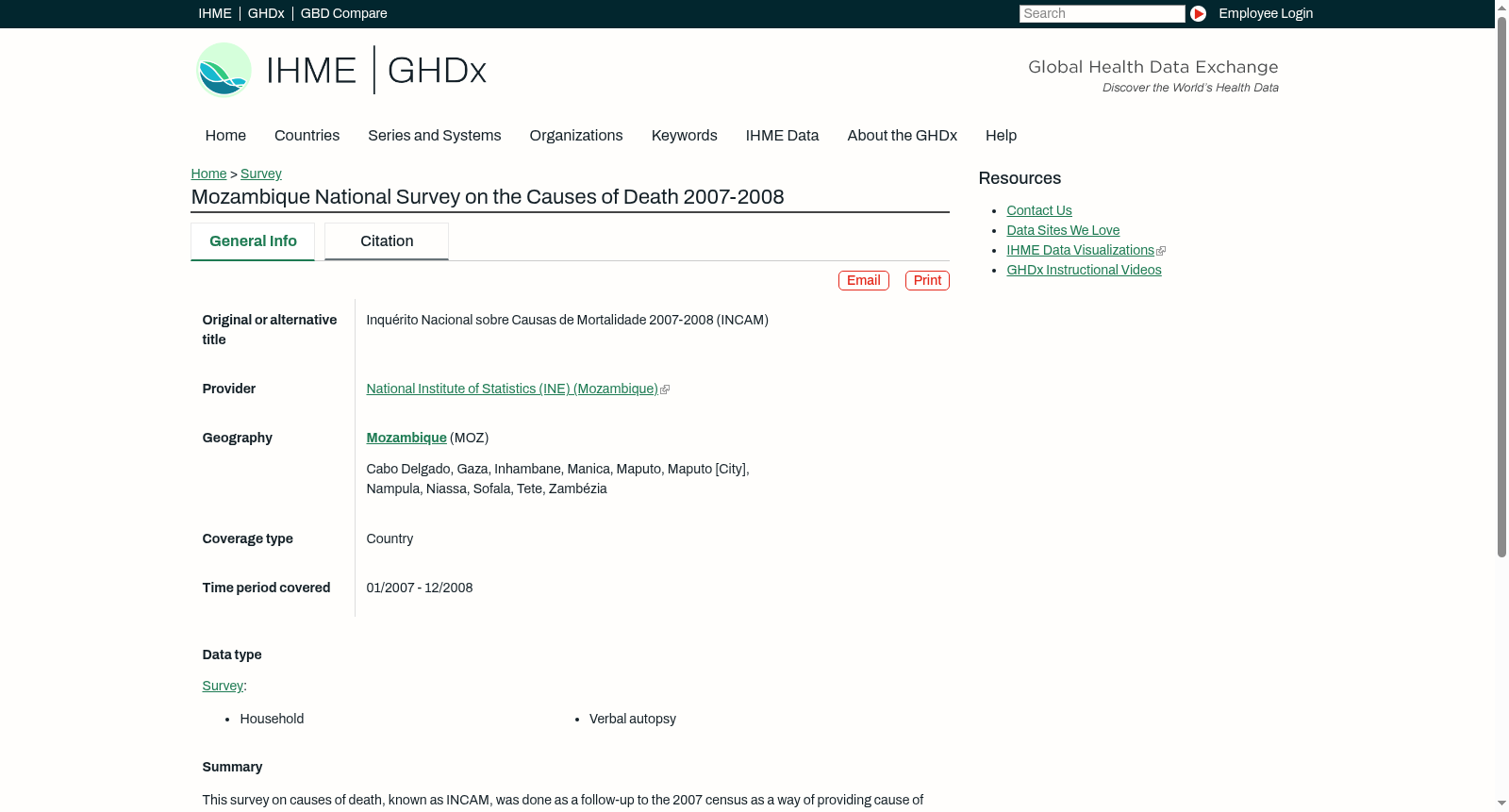Click the IHME leaf logo
Viewport: 1509px width, 812px height.
[224, 70]
